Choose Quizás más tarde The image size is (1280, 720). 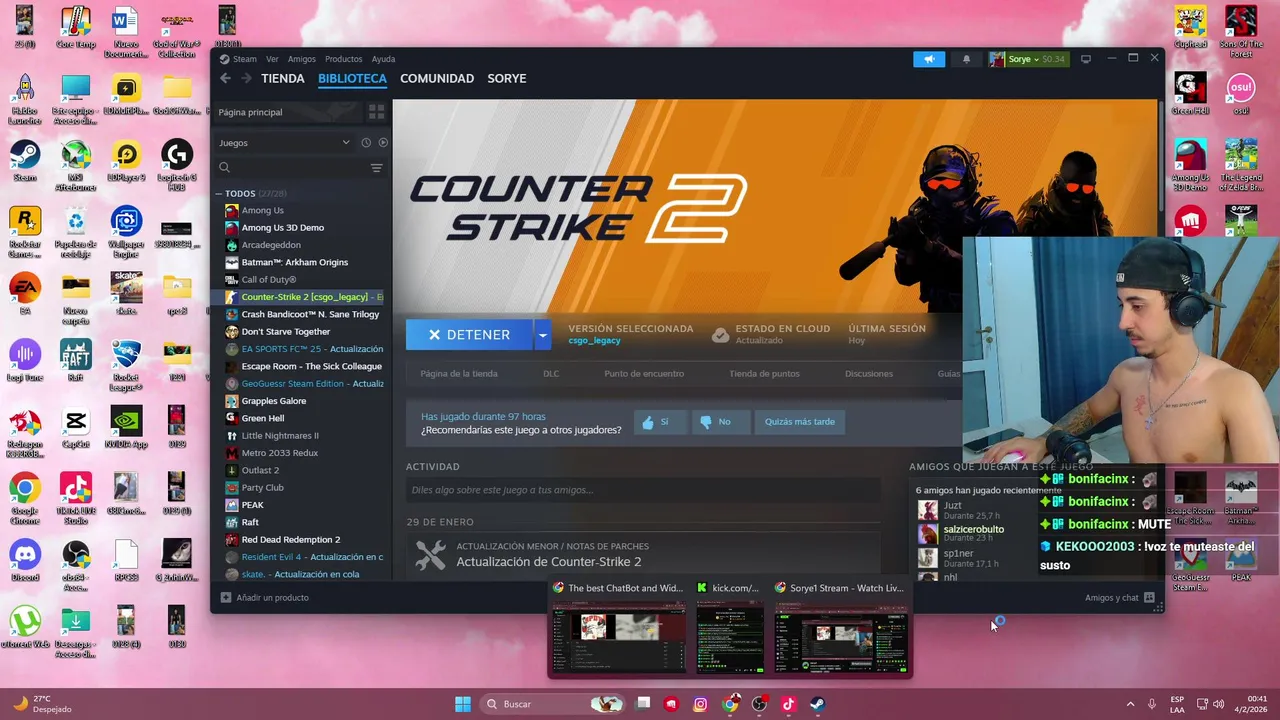click(799, 422)
